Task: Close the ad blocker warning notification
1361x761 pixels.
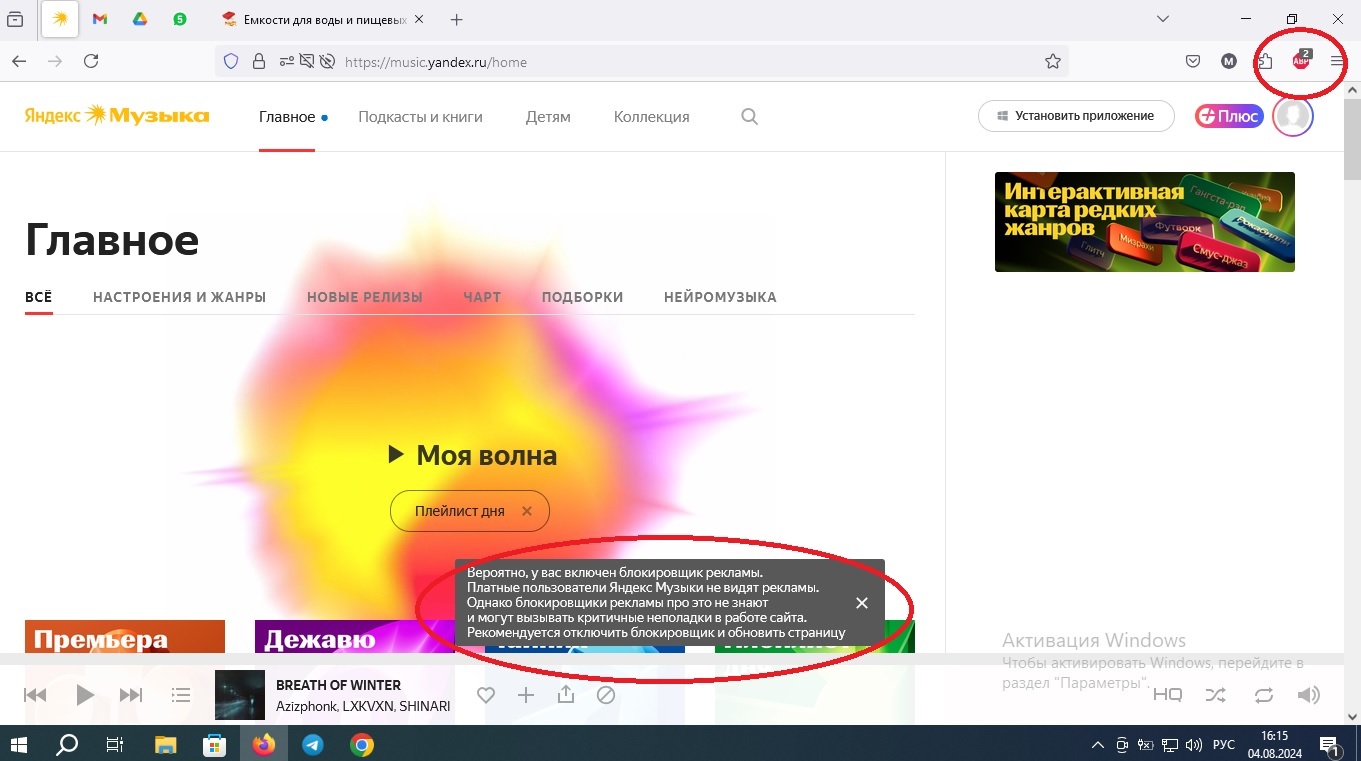Action: [862, 603]
